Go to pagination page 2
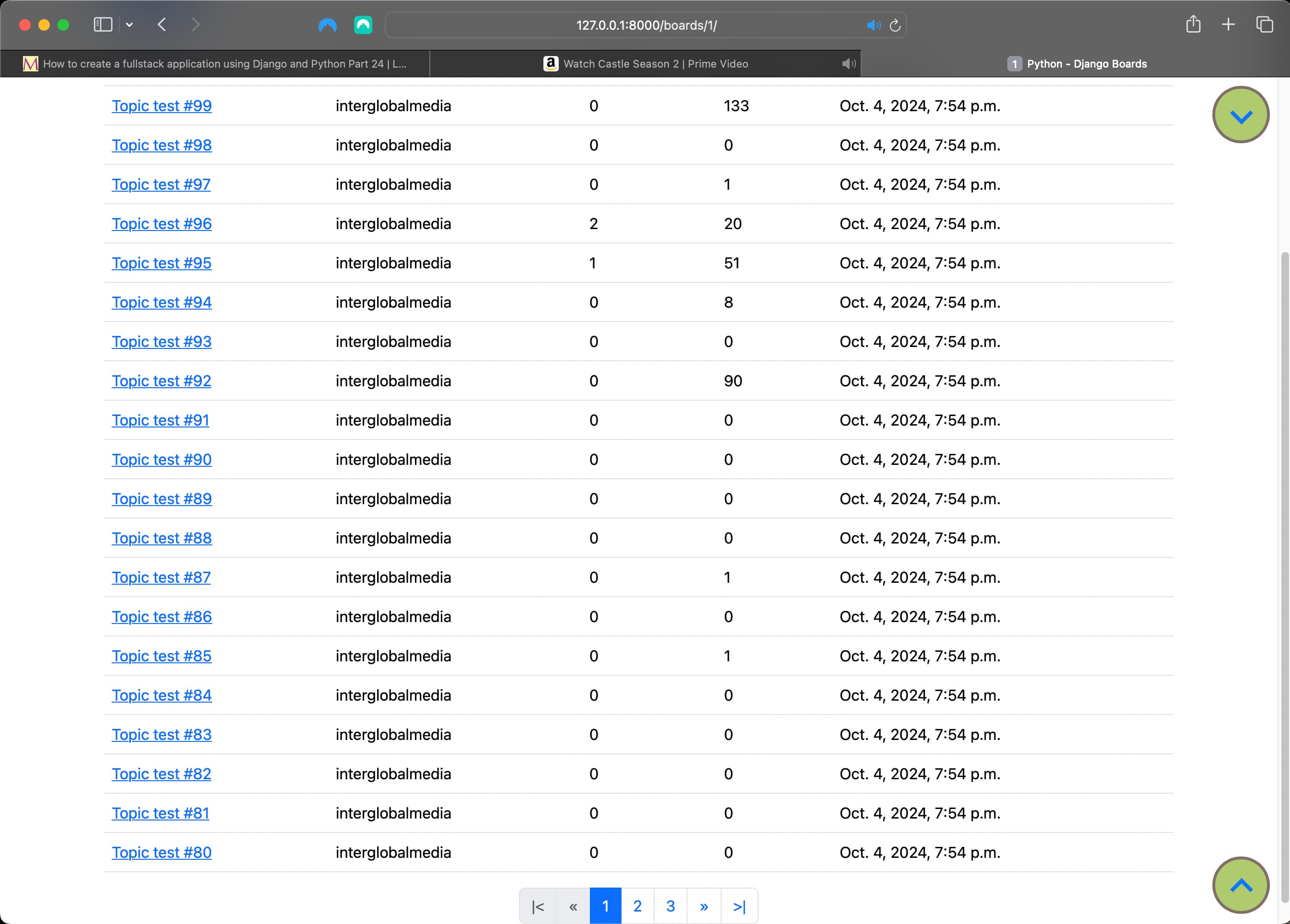The image size is (1290, 924). (637, 906)
